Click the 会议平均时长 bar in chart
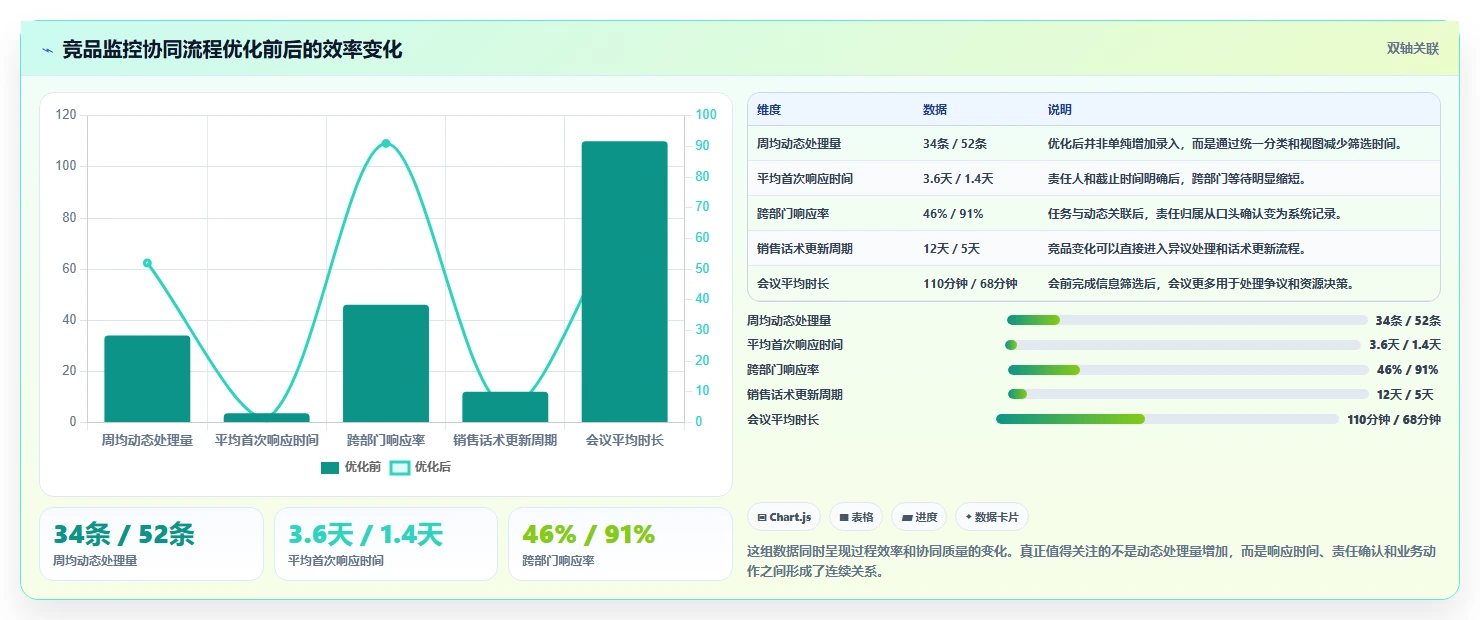 [x=624, y=282]
